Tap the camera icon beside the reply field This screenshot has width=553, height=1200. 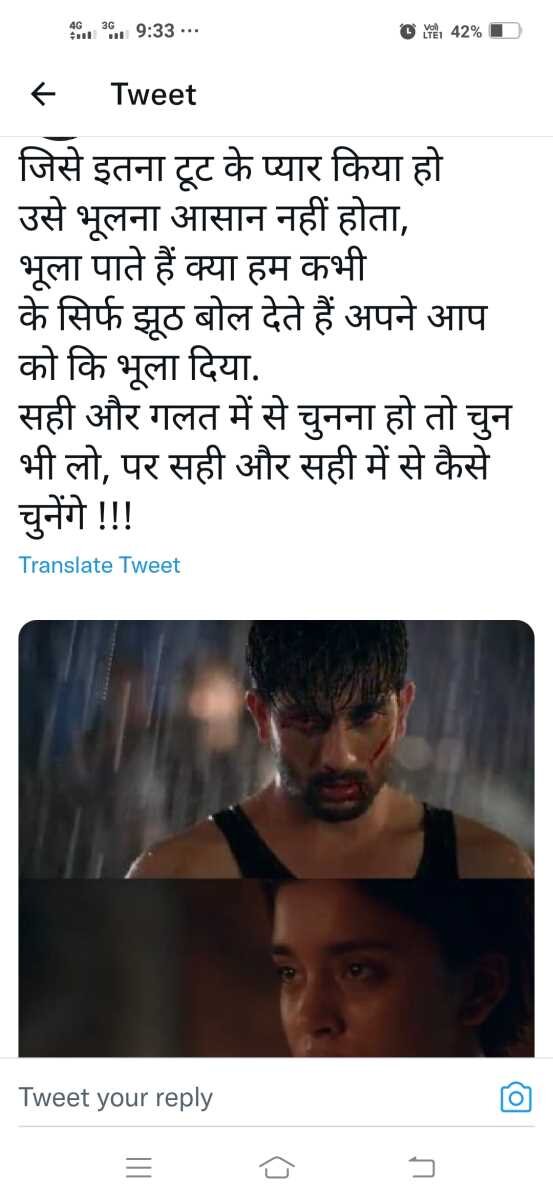[514, 1097]
